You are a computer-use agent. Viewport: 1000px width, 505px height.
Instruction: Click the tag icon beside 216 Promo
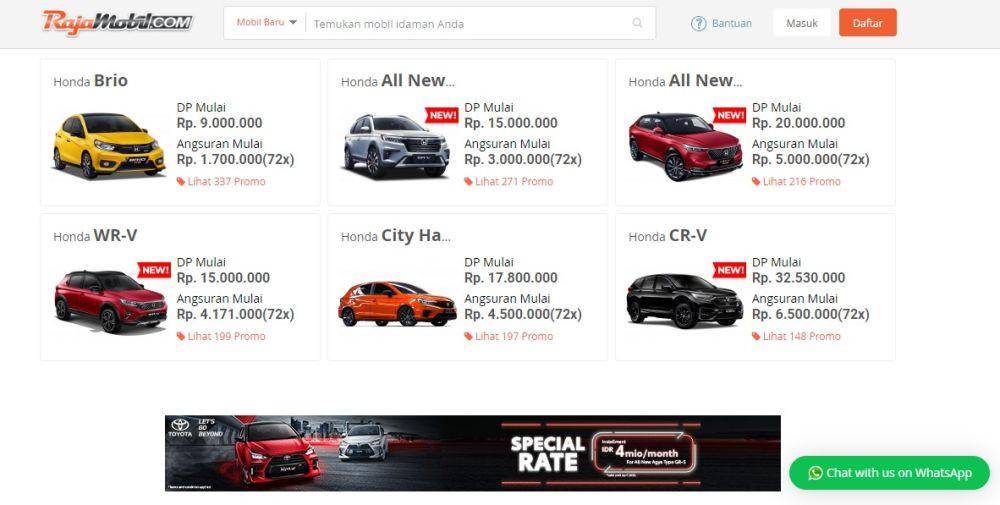756,182
